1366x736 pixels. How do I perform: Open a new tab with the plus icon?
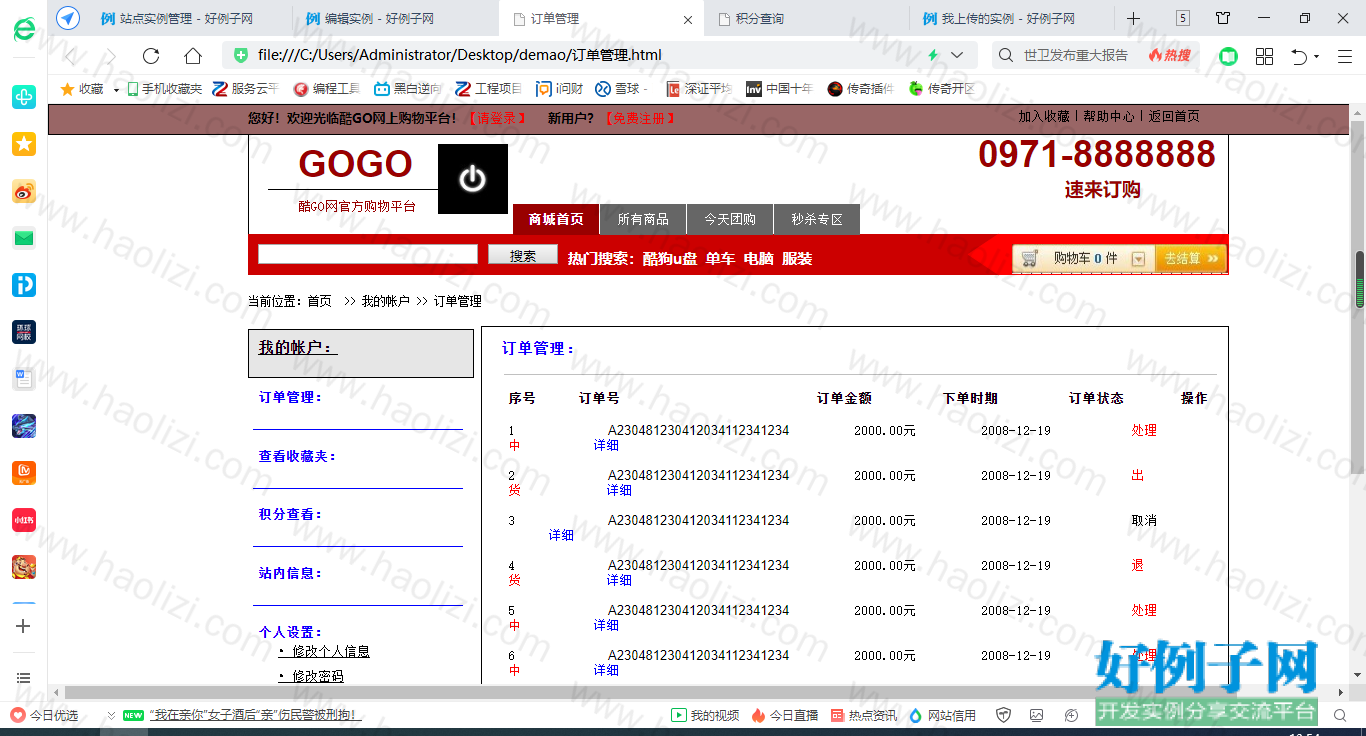(x=1133, y=18)
